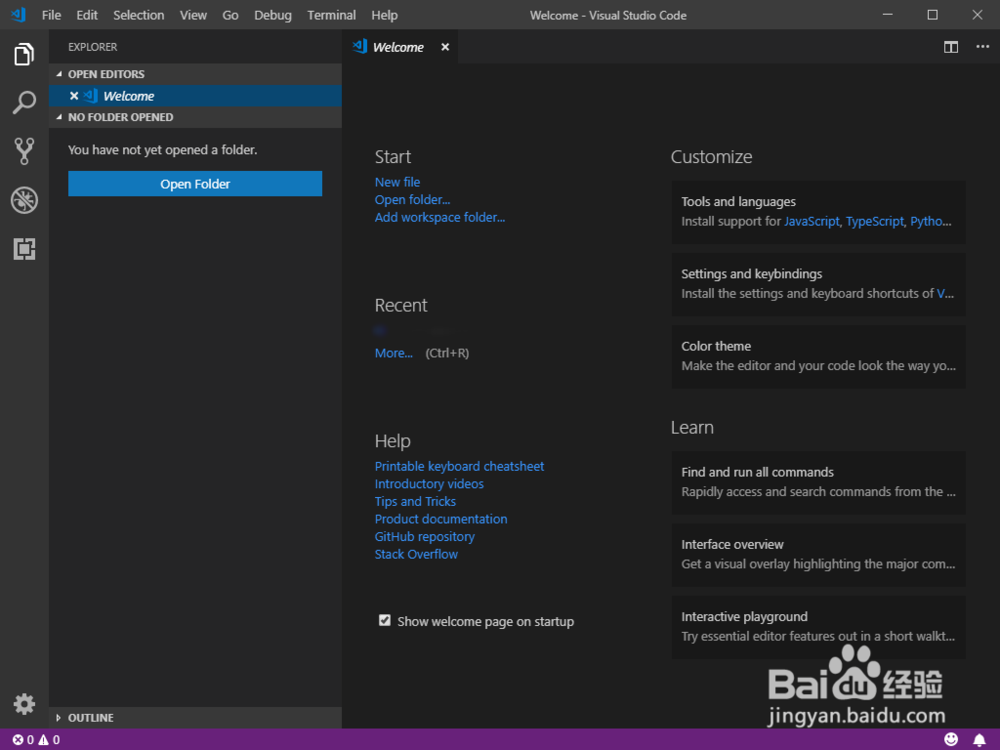This screenshot has width=1000, height=750.
Task: Close the Welcome tab
Action: pos(445,47)
